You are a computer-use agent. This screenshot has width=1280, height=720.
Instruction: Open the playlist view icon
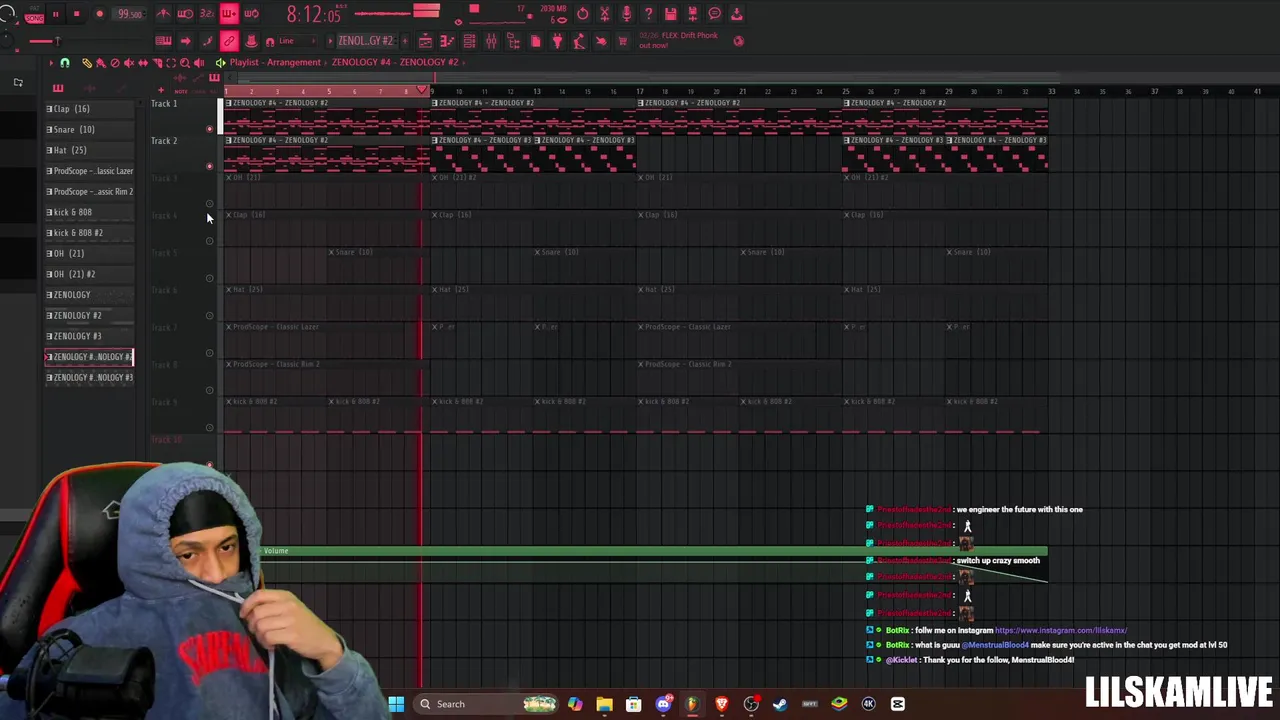tap(425, 41)
